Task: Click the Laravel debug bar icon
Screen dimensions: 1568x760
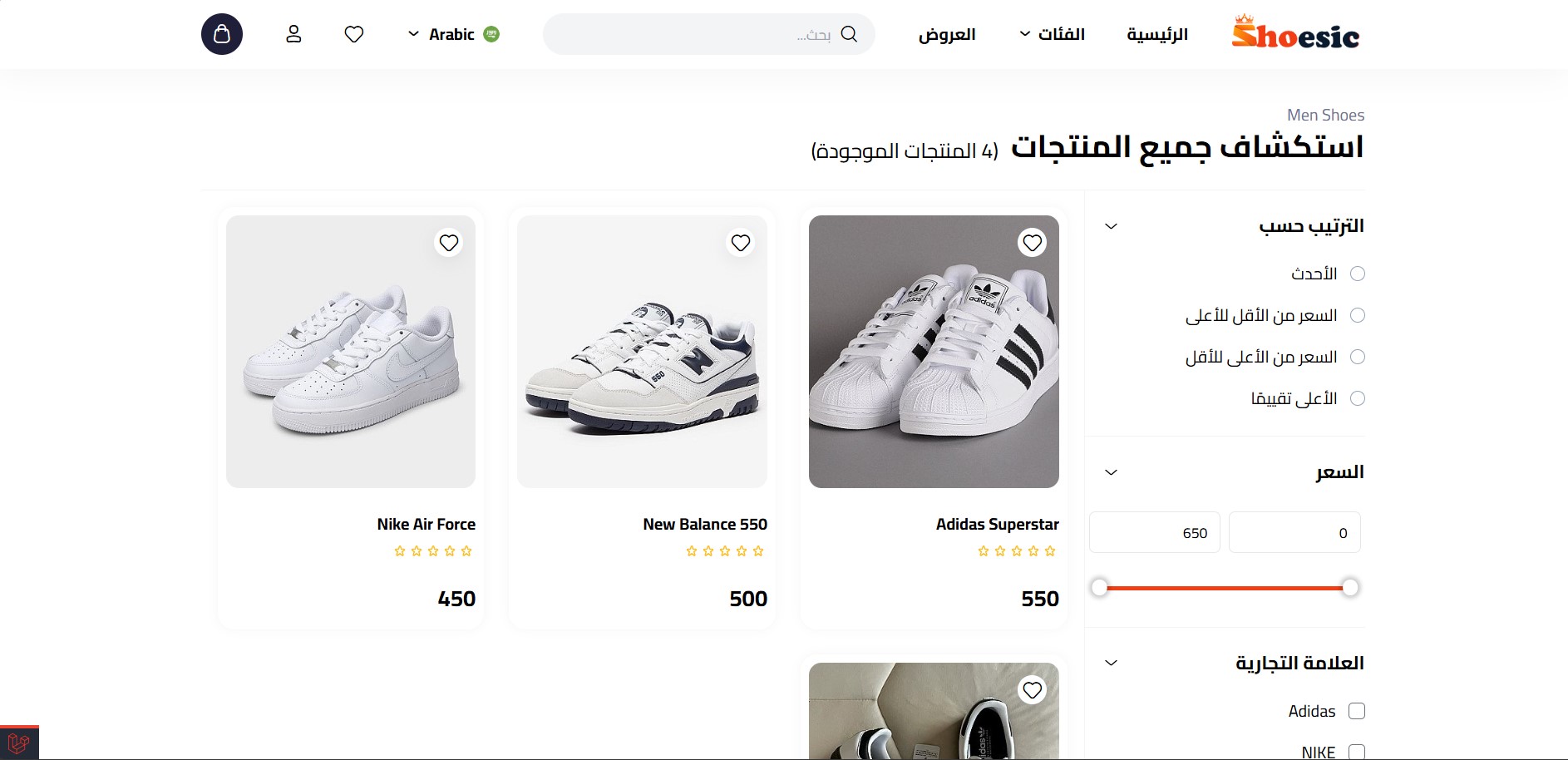Action: pos(19,743)
